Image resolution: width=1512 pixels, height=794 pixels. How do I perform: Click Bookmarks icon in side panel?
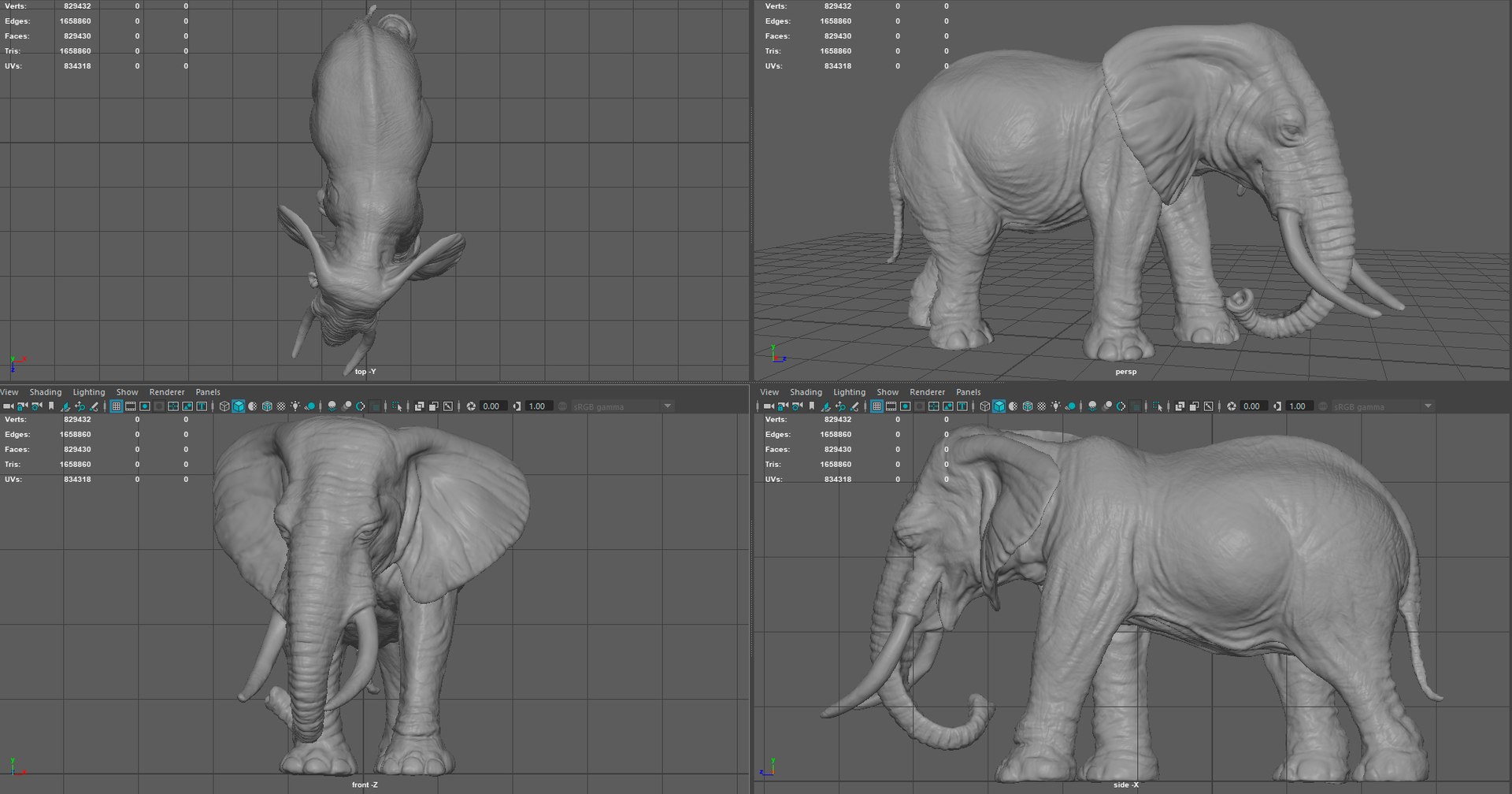point(812,406)
